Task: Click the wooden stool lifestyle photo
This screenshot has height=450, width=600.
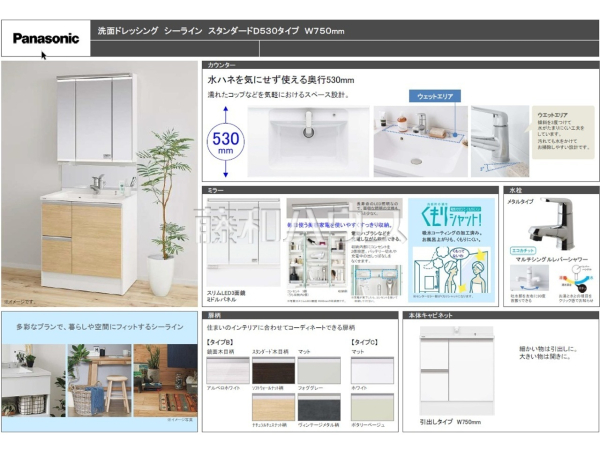Action: coord(99,380)
